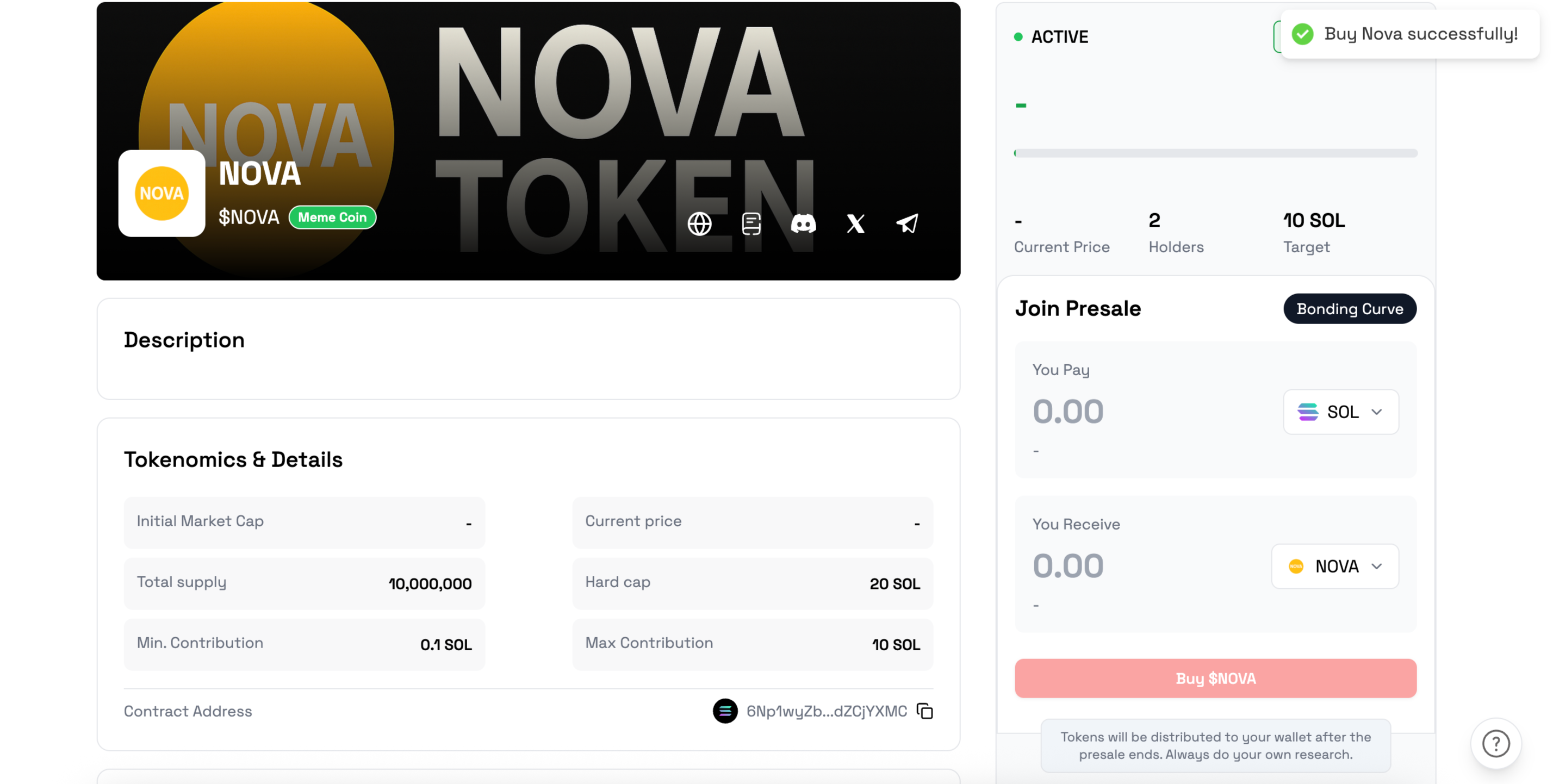1553x784 pixels.
Task: Open the Telegram paper plane icon
Action: pyautogui.click(x=908, y=223)
